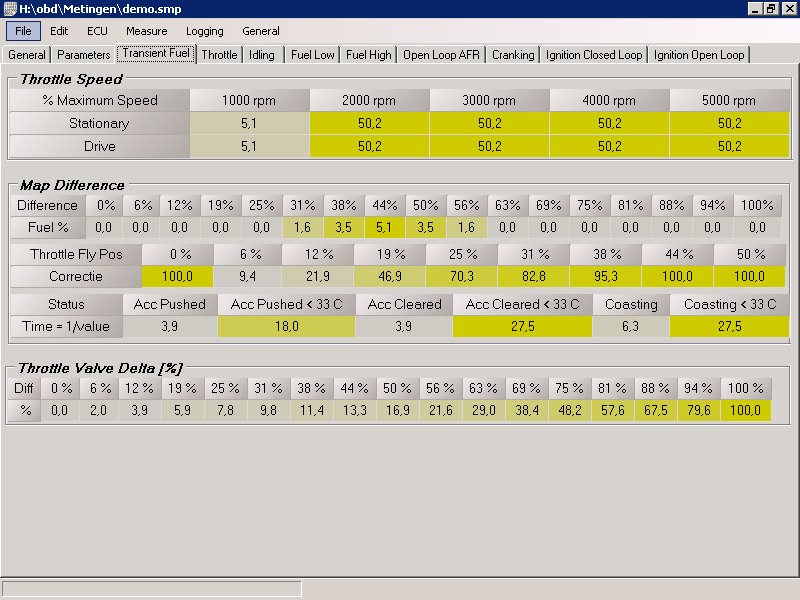
Task: Minimize the demo.smp window
Action: 755,9
